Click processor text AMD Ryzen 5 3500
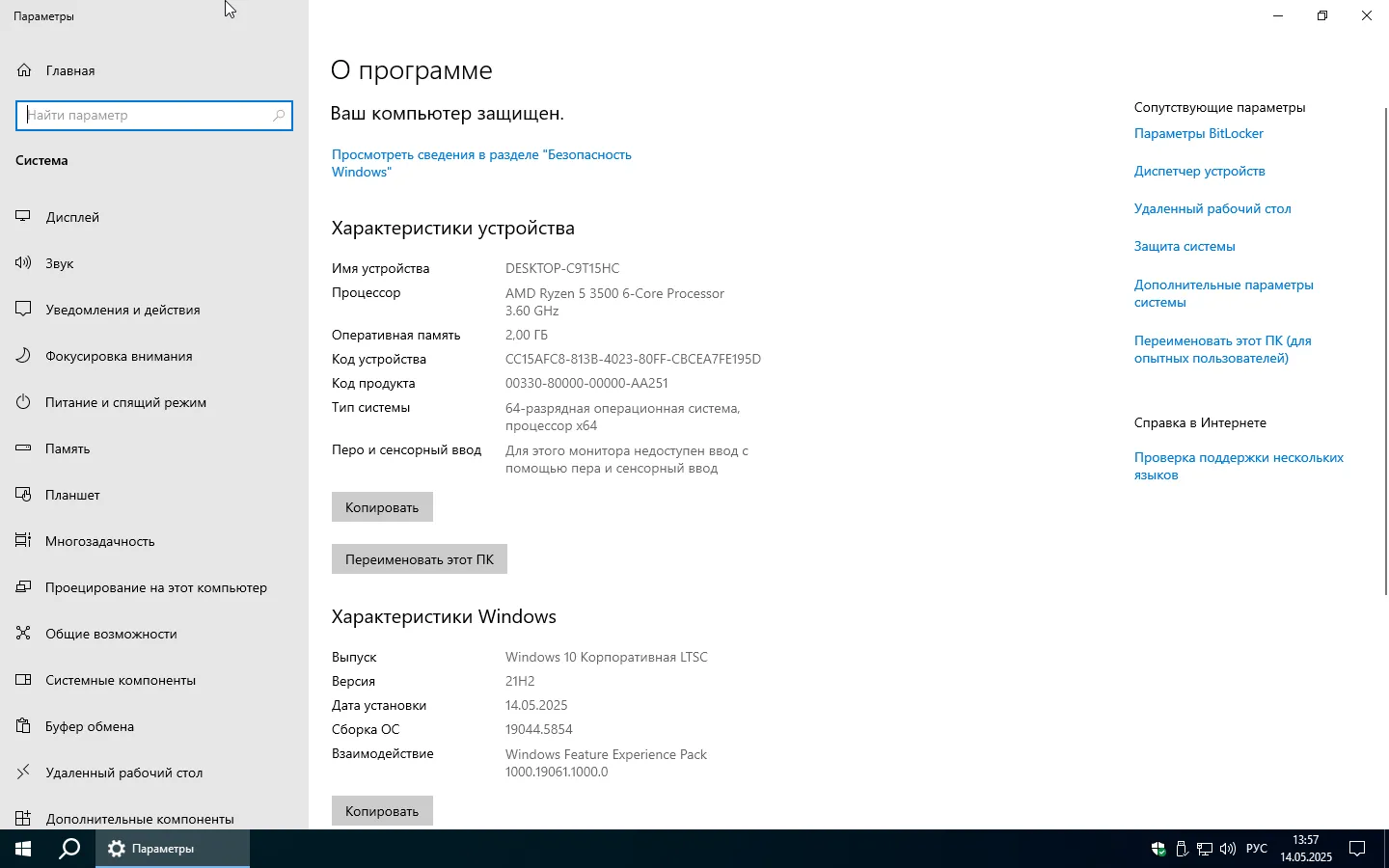The image size is (1389, 868). 614,302
